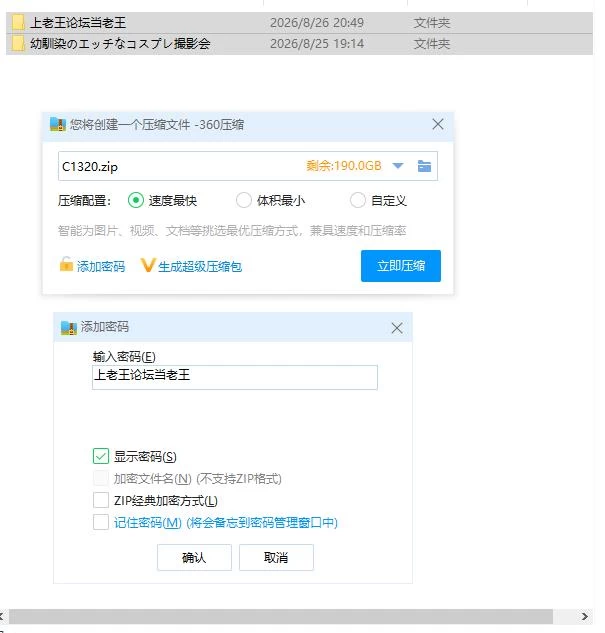Screen dimensions: 605x633
Task: Click the scrollbar right arrow
Action: [584, 616]
